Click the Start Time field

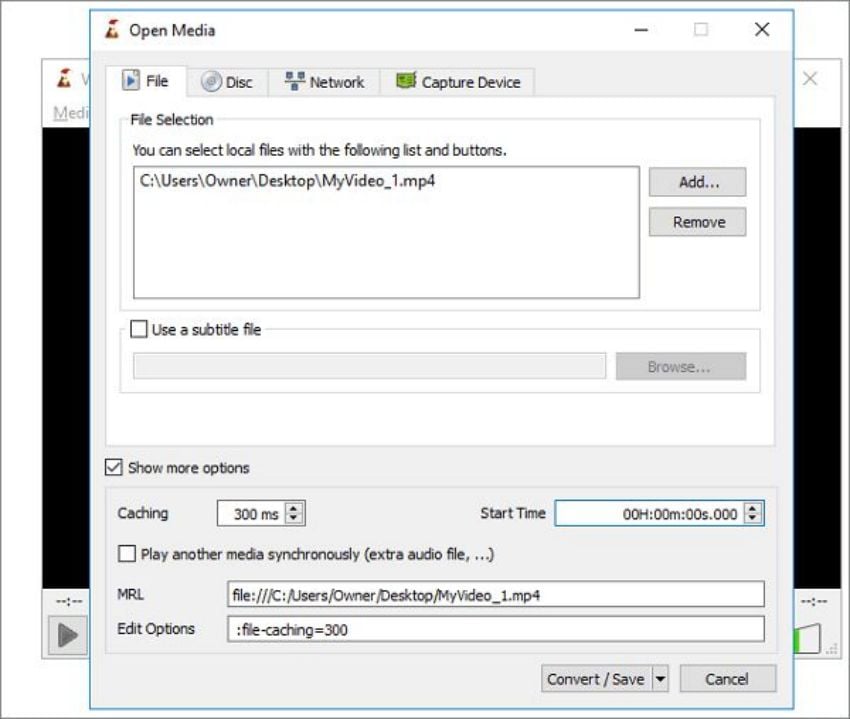[649, 513]
